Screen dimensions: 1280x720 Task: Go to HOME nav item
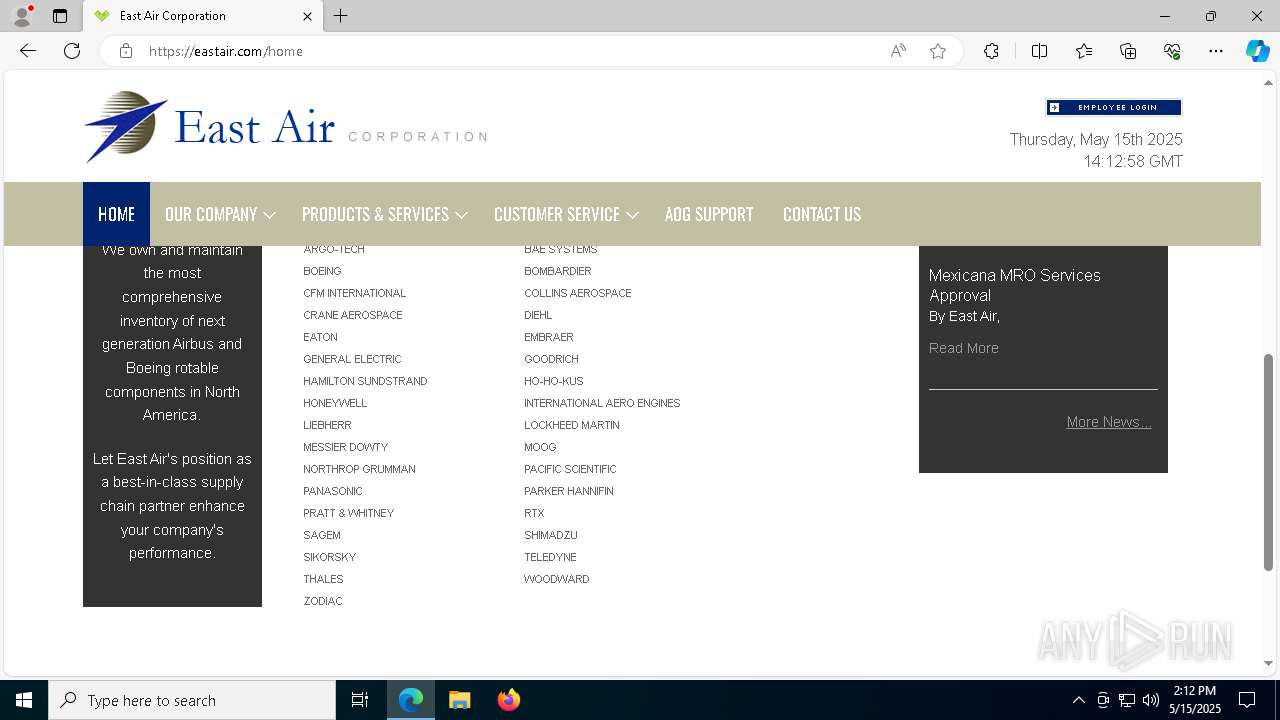point(116,214)
